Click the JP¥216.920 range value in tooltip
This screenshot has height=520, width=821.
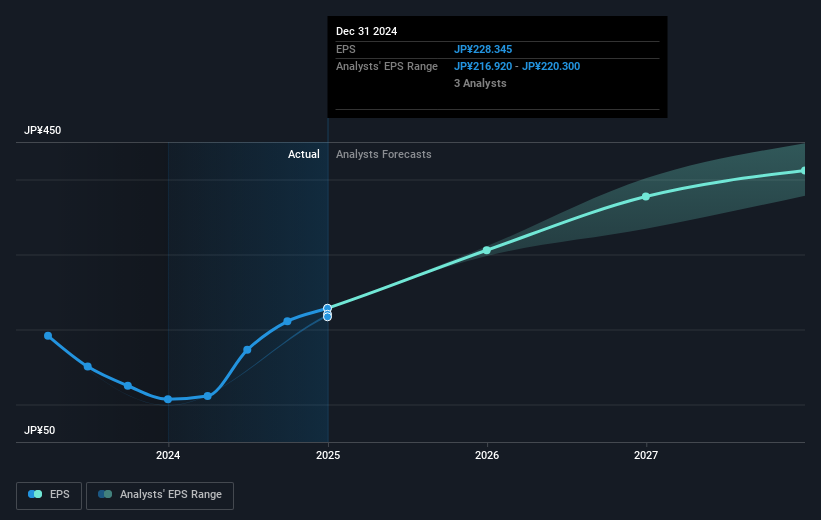click(483, 67)
